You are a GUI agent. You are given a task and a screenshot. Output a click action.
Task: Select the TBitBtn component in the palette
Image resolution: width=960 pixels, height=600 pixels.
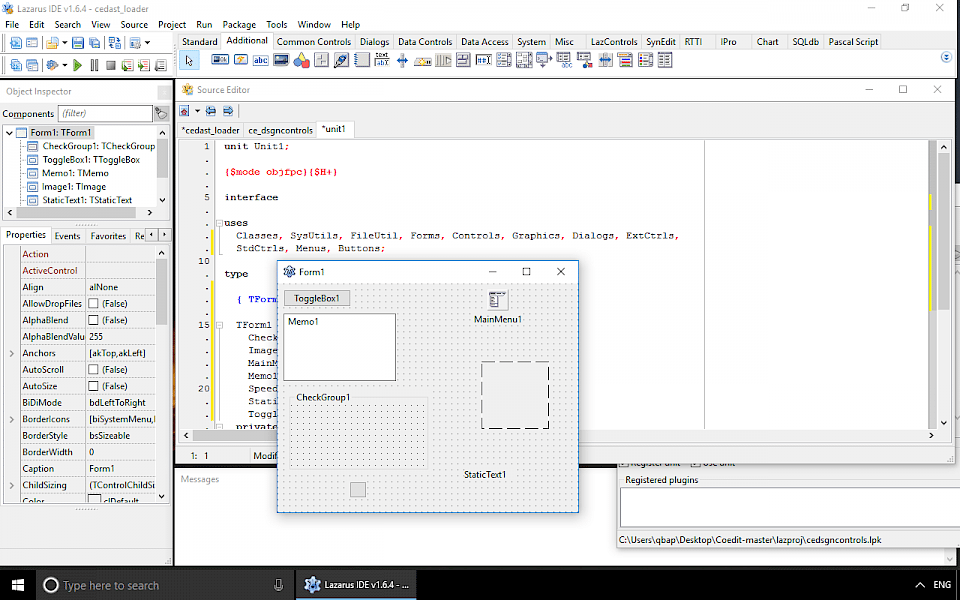pos(220,60)
